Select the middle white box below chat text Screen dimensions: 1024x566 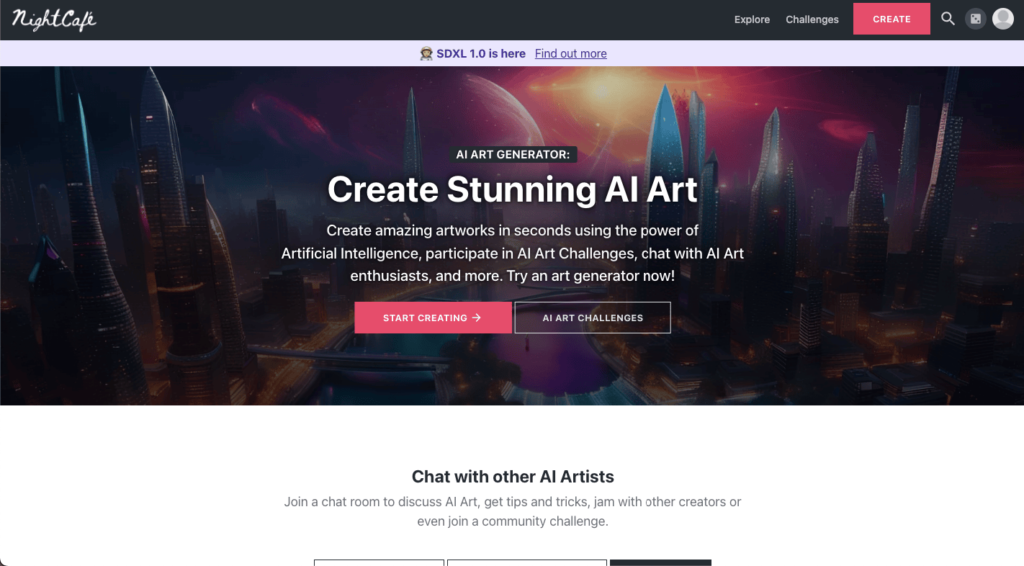[527, 563]
